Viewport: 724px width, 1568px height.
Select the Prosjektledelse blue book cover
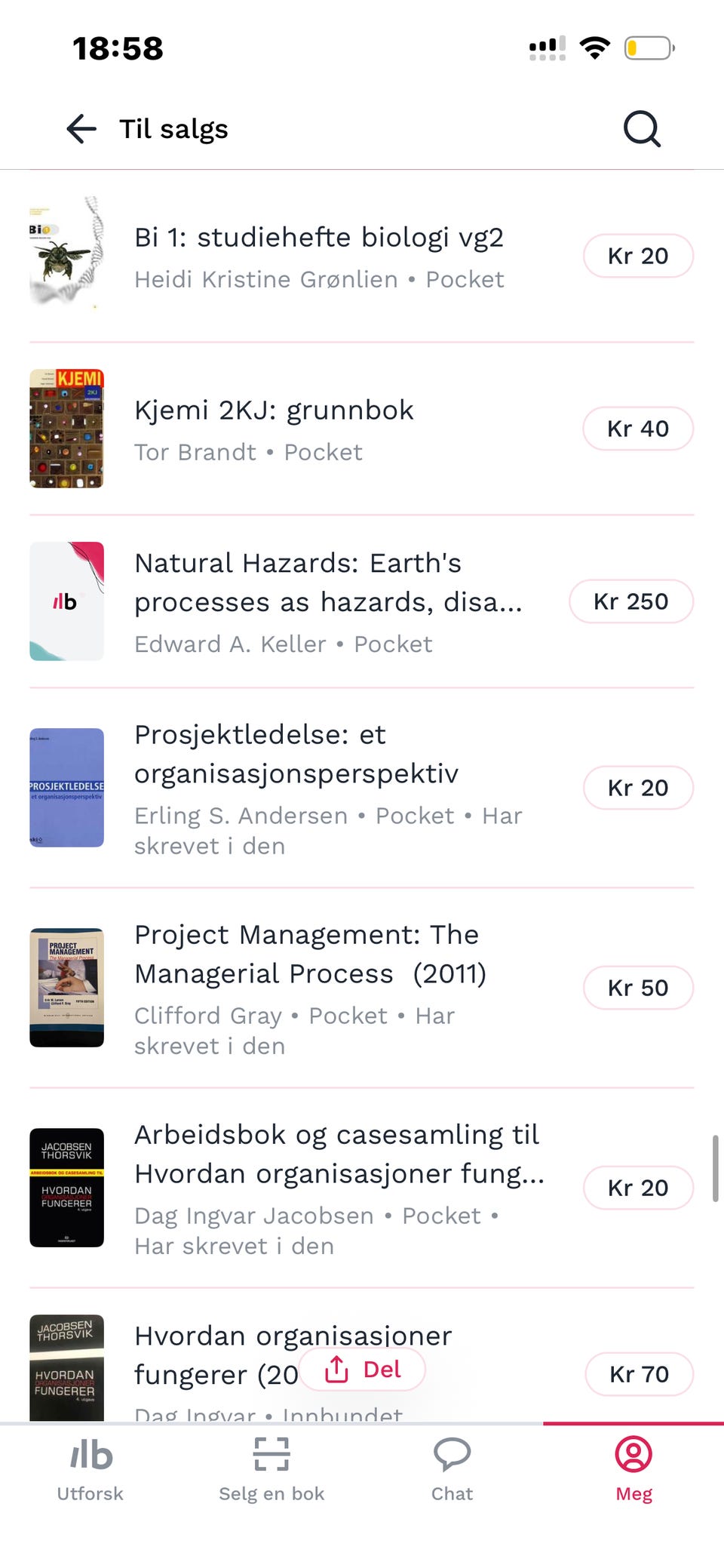pyautogui.click(x=66, y=788)
